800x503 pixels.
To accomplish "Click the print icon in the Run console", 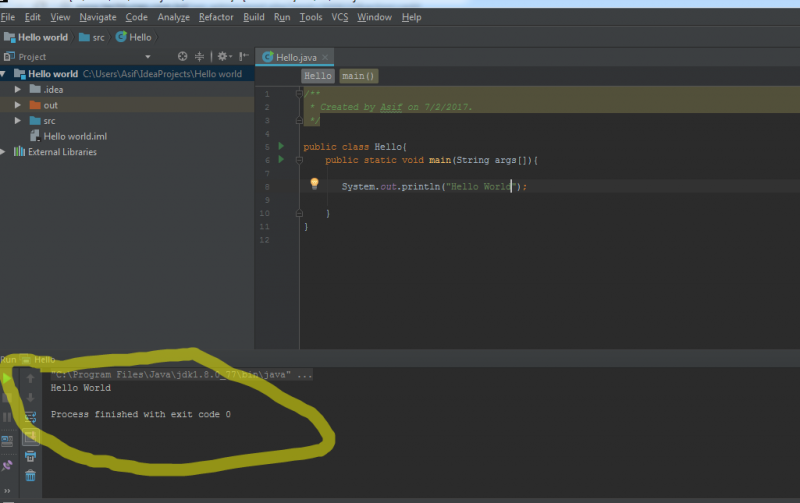I will 30,456.
